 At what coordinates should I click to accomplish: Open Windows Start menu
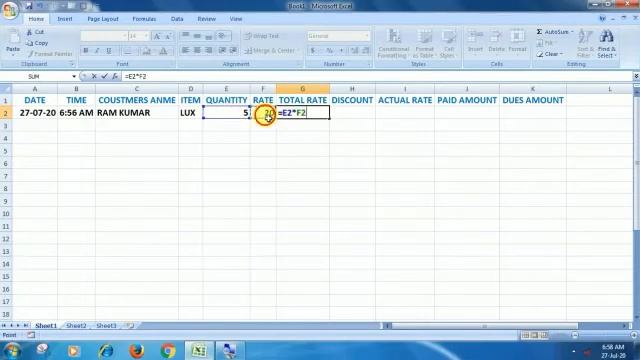tap(12, 351)
